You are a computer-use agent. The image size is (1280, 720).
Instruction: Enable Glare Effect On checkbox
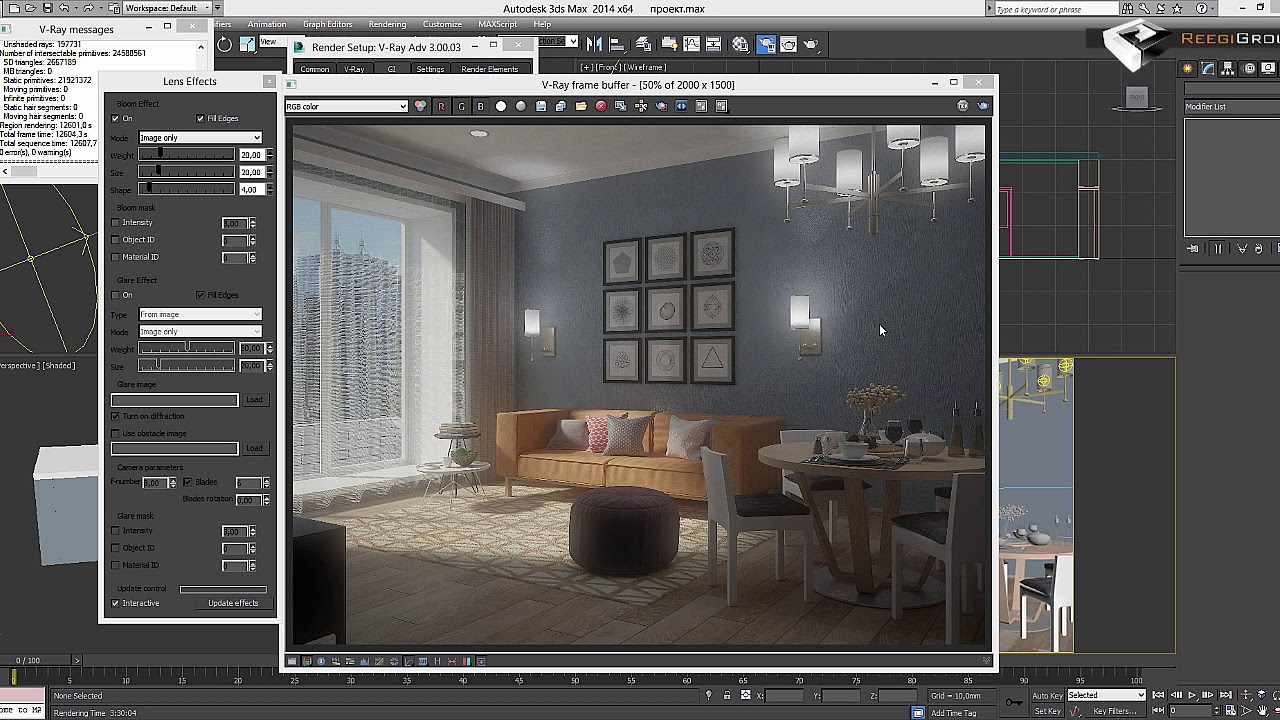[x=115, y=295]
